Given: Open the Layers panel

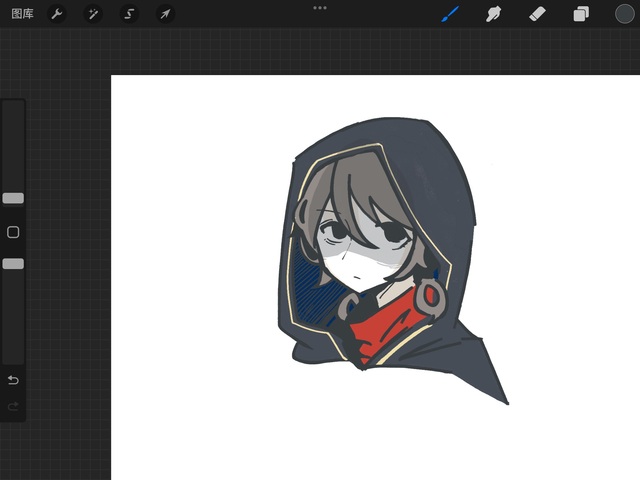Looking at the screenshot, I should (581, 14).
